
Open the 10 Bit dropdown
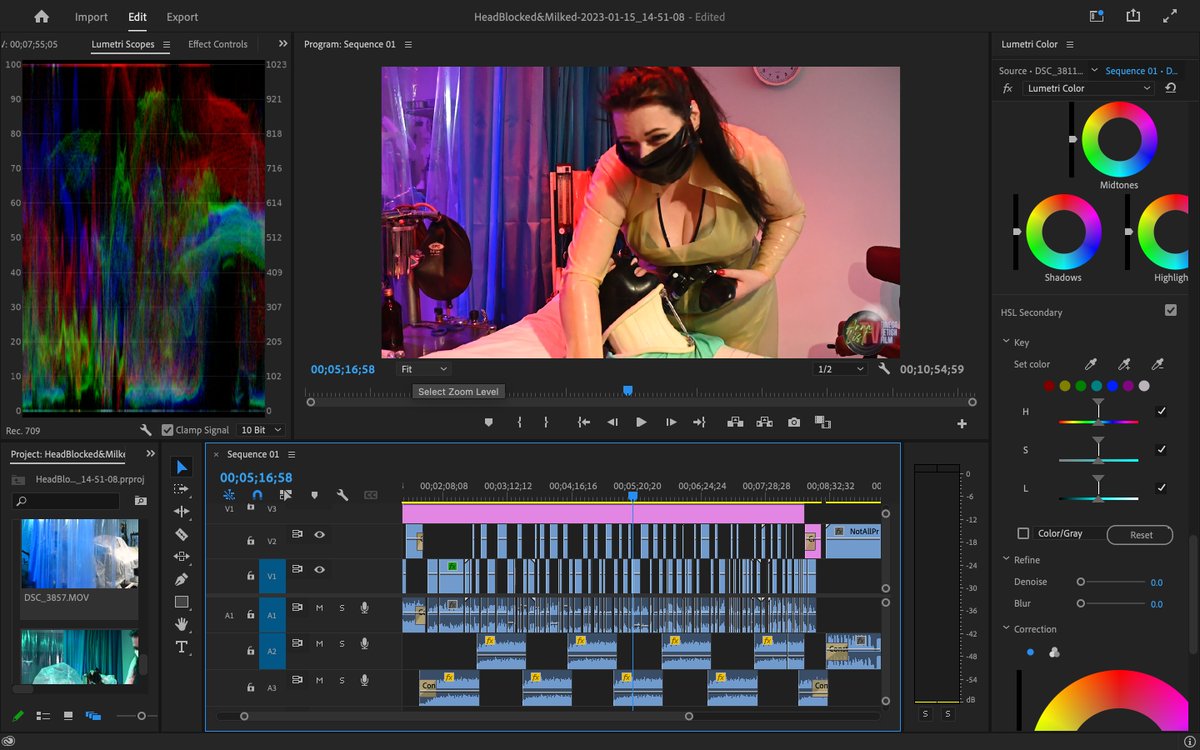(x=260, y=430)
